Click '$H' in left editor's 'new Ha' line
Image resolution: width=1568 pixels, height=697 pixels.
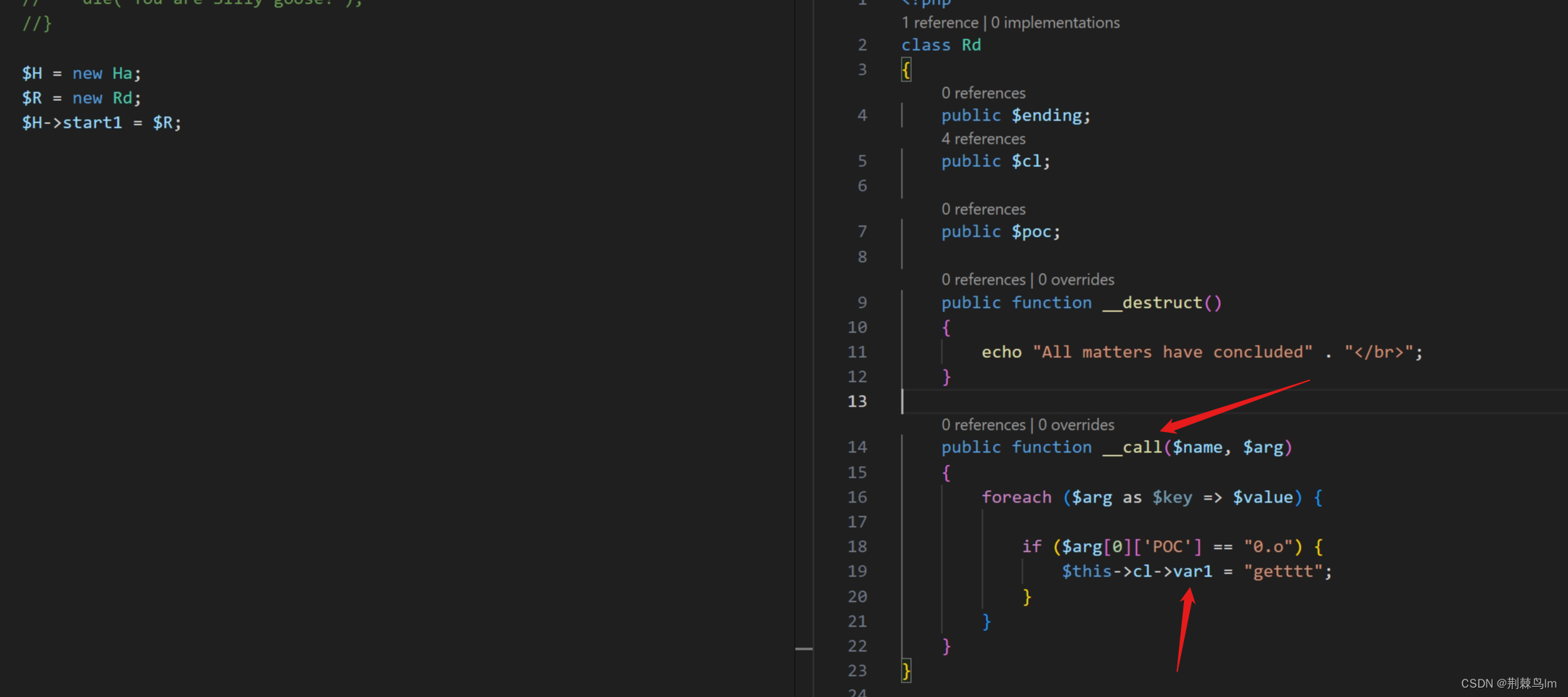point(32,73)
